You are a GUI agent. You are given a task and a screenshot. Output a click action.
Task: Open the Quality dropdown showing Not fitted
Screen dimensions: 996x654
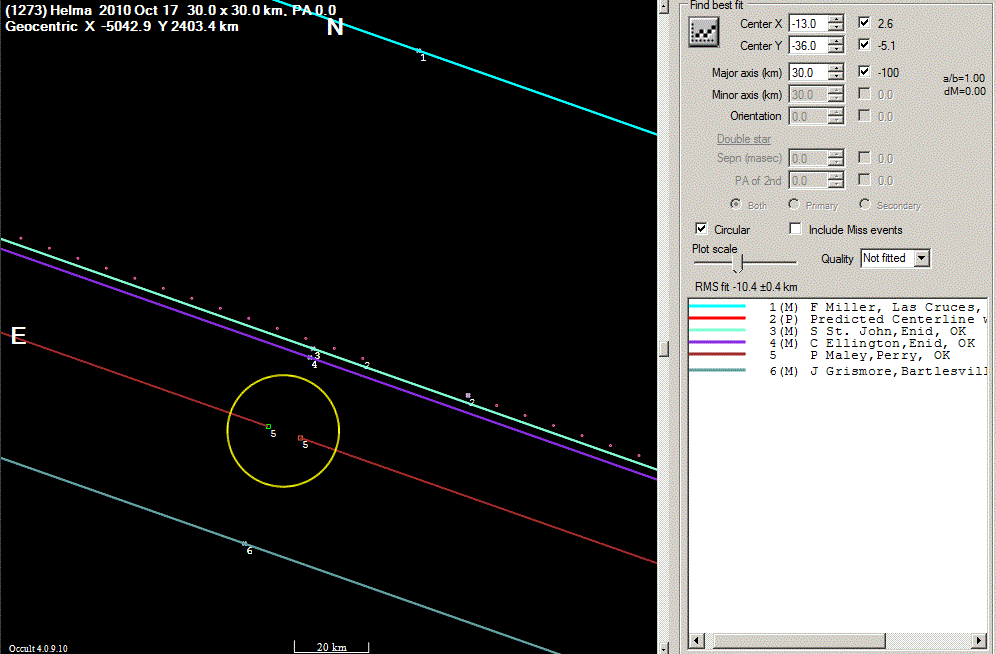click(x=921, y=258)
